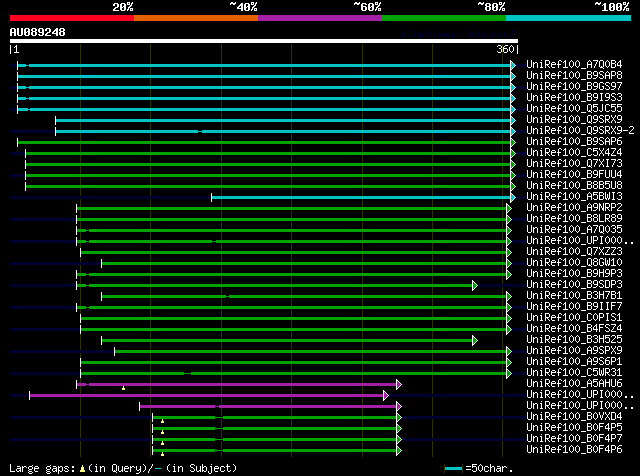
Task: Click the cyan arrowhead ending UniRef100_A7Q0B4 bar
Action: click(x=513, y=65)
